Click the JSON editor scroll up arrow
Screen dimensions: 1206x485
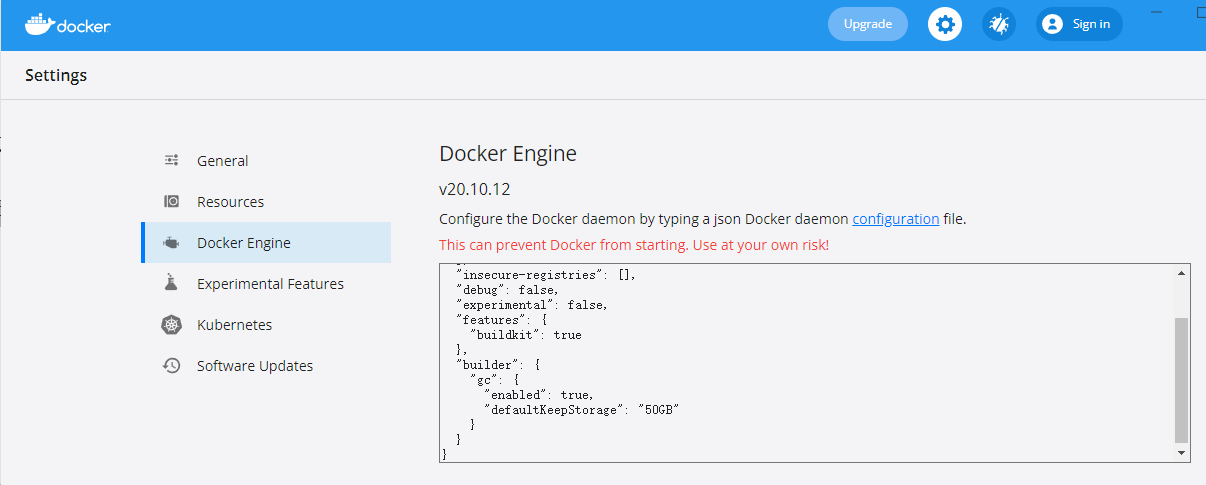point(1181,274)
